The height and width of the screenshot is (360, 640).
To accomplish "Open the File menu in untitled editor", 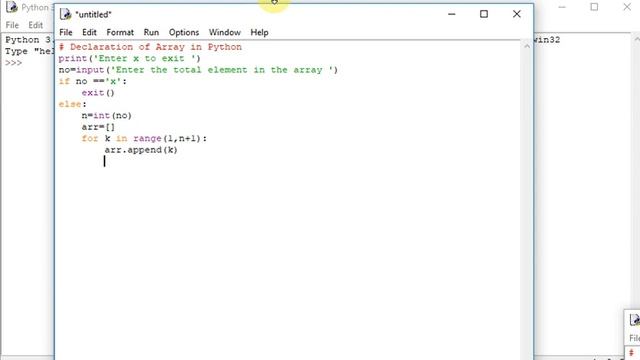I will 66,32.
